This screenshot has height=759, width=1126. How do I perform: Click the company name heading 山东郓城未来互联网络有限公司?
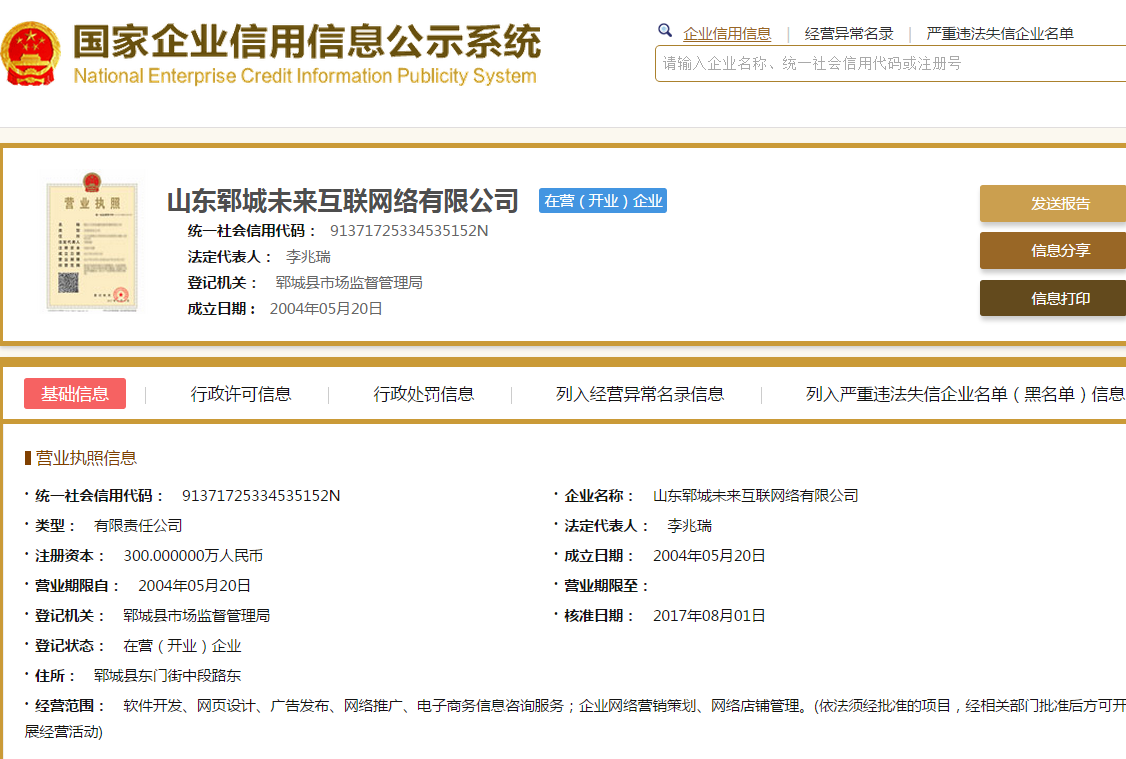343,201
